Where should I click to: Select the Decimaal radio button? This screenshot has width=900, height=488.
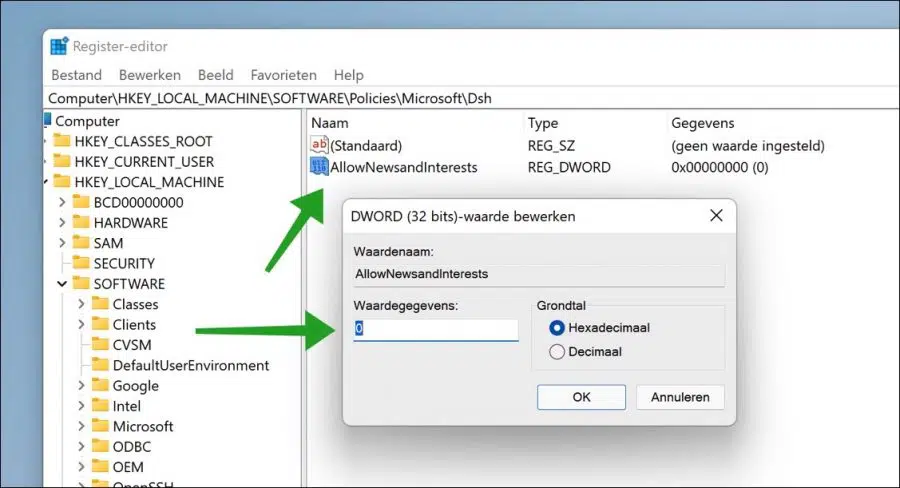tap(556, 351)
